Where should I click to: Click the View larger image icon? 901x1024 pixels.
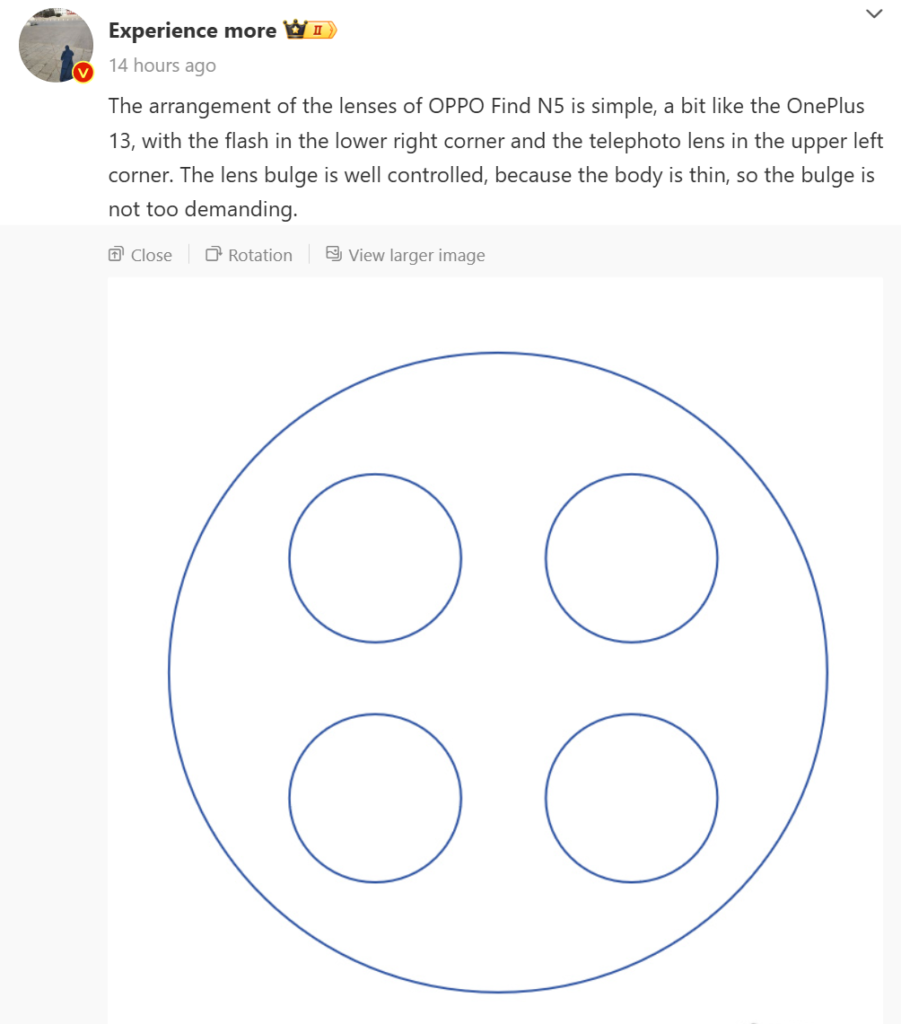coord(334,255)
